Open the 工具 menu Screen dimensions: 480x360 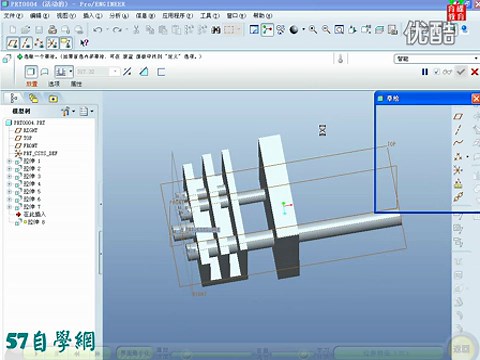[210, 16]
